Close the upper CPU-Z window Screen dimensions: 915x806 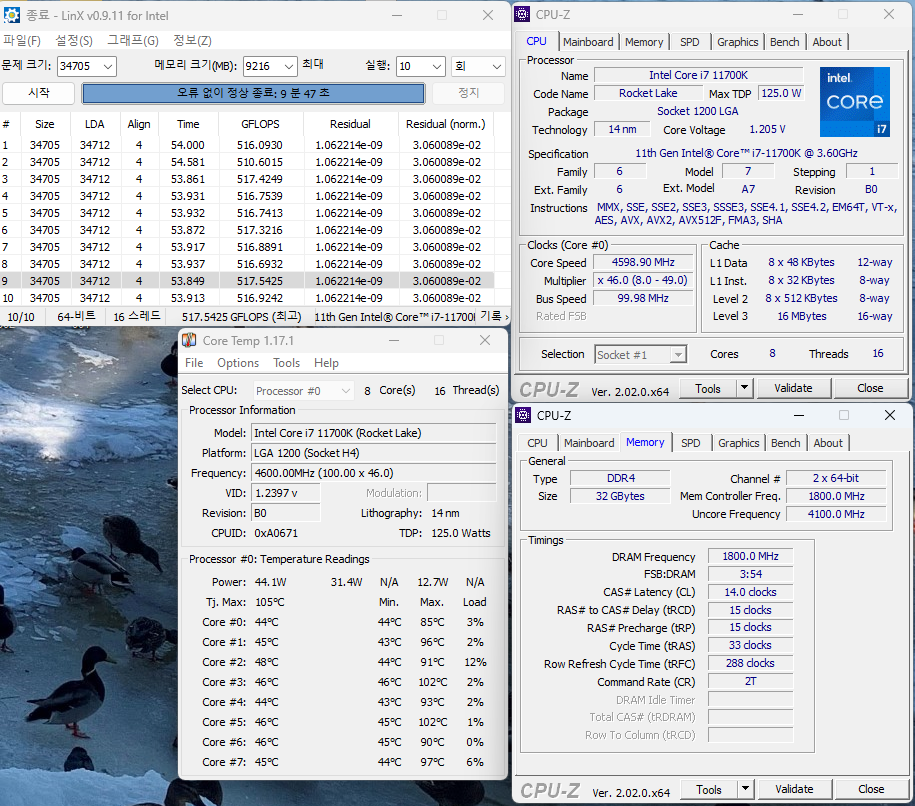click(889, 14)
